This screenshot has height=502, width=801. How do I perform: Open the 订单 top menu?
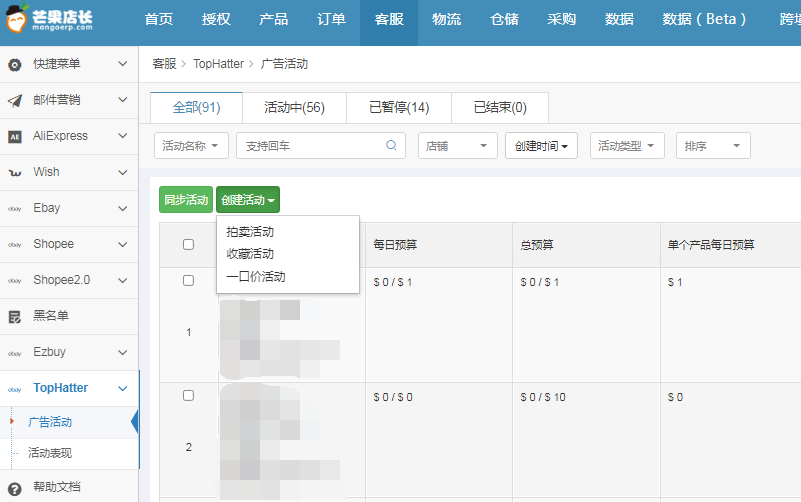tap(331, 19)
